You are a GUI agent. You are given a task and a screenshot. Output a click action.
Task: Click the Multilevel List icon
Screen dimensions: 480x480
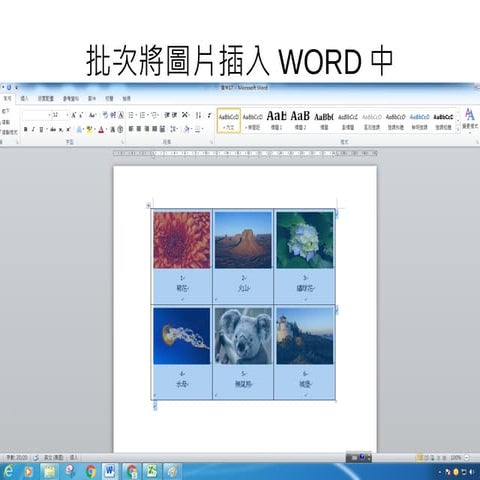(155, 115)
